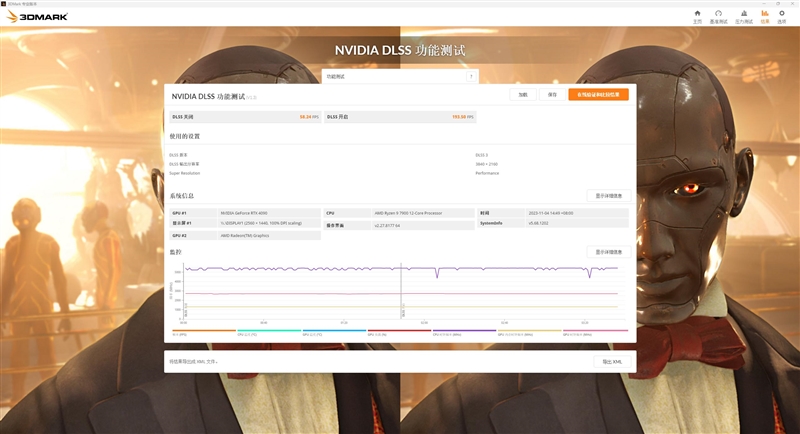800x434 pixels.
Task: Show details button in 监控 section
Action: point(609,252)
